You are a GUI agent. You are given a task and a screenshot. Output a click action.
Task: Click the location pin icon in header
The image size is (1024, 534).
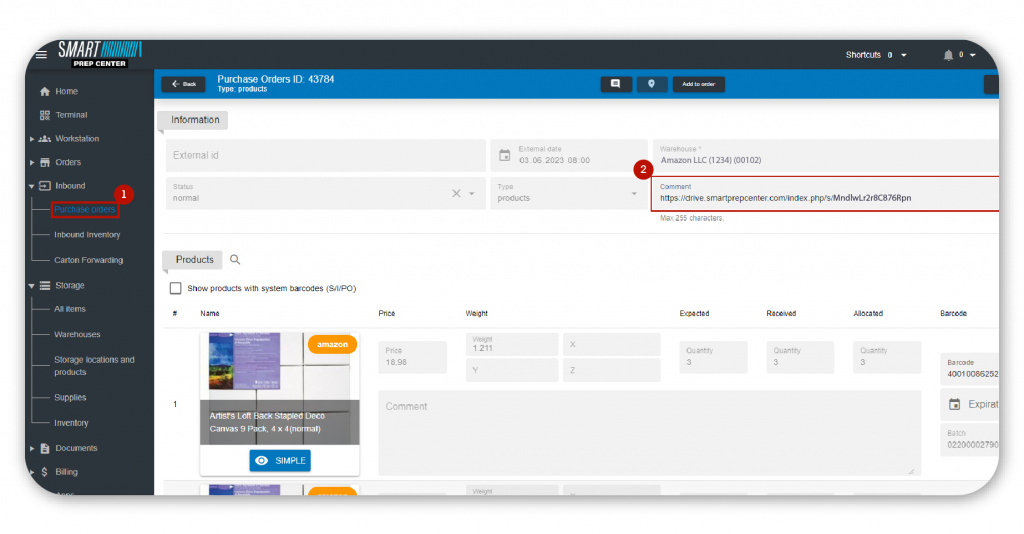click(651, 84)
